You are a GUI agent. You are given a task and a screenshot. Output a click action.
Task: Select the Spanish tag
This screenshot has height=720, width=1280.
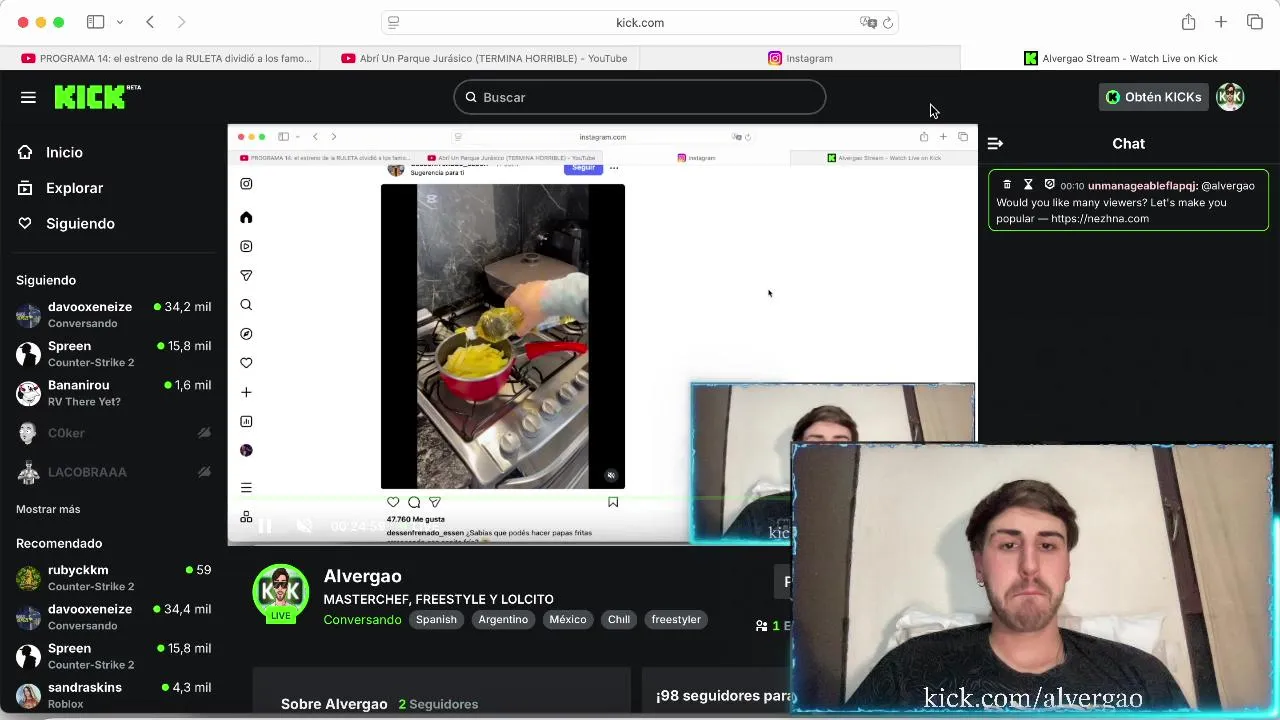(436, 619)
